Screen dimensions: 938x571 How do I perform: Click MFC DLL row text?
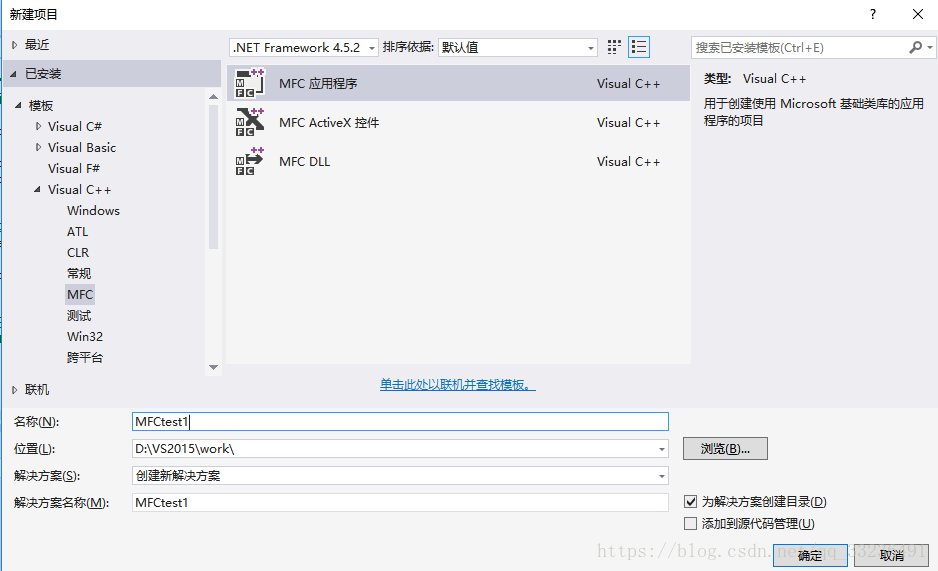point(304,161)
